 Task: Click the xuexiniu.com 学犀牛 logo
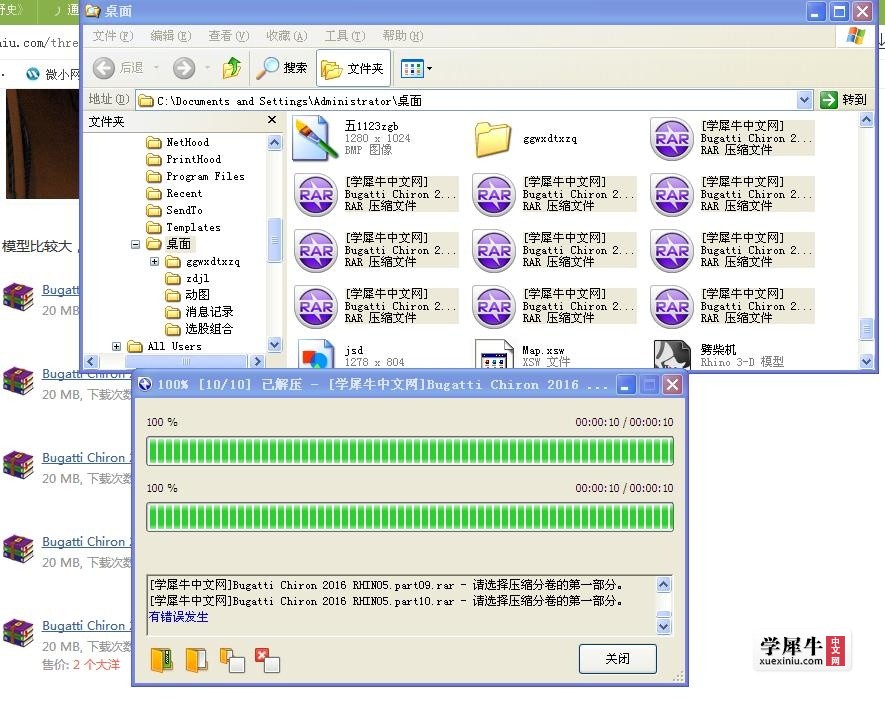[x=802, y=651]
